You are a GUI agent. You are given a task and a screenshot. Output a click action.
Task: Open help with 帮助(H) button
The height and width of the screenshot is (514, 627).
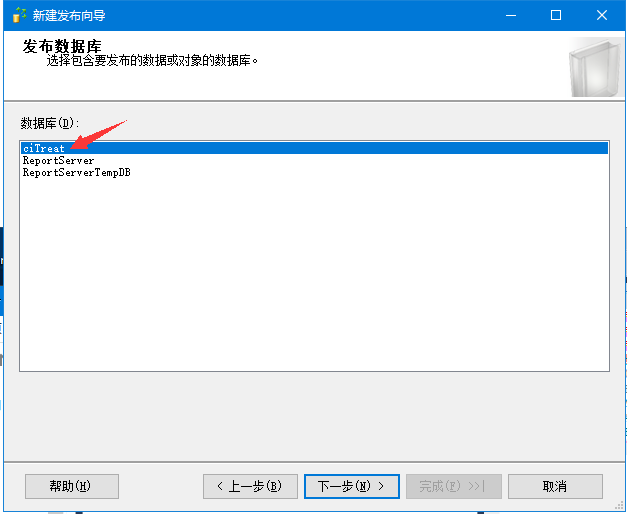[x=72, y=486]
